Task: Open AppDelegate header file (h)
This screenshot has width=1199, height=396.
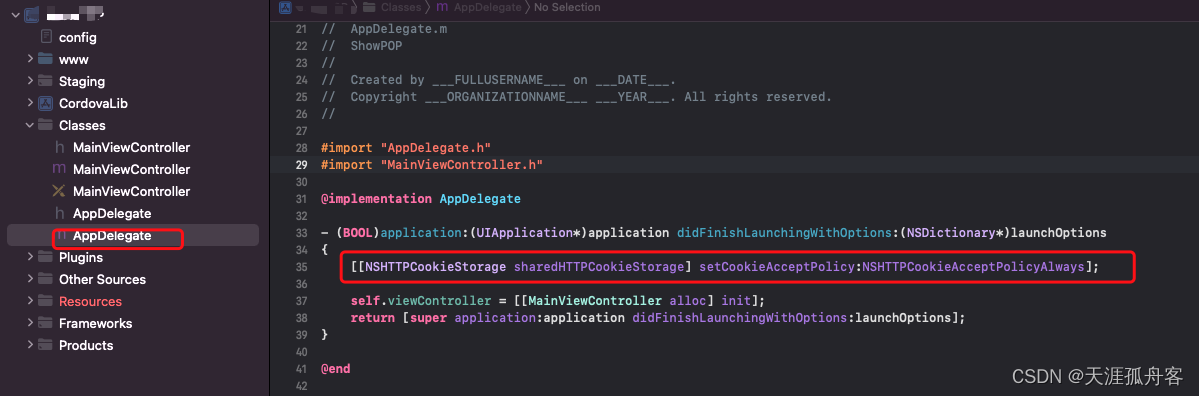Action: (112, 213)
